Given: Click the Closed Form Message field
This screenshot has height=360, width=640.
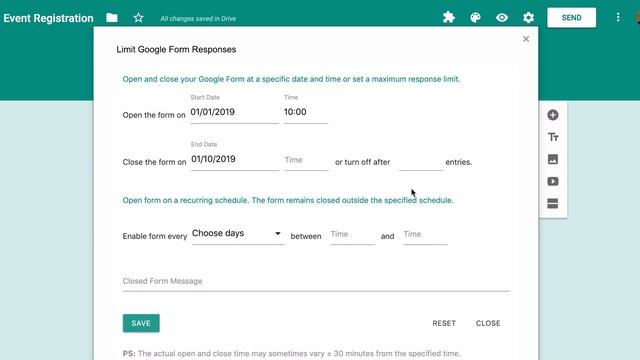Looking at the screenshot, I should coord(316,282).
